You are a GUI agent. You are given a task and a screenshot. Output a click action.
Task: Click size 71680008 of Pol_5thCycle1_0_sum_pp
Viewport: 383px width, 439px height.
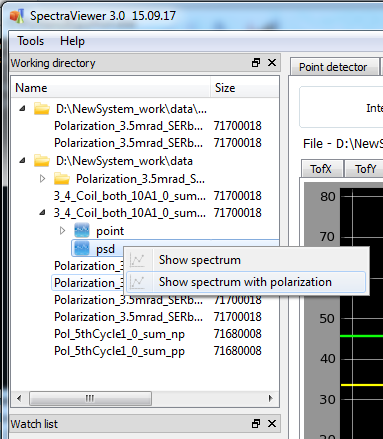238,351
